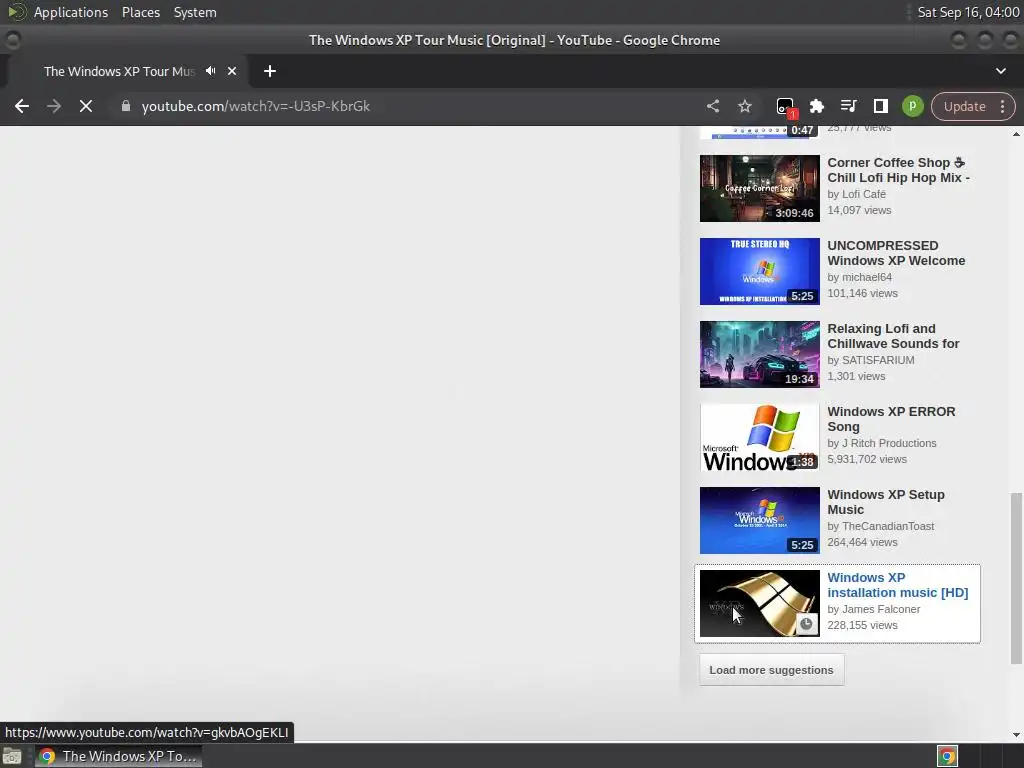
Task: Stop loading the page
Action: (x=86, y=106)
